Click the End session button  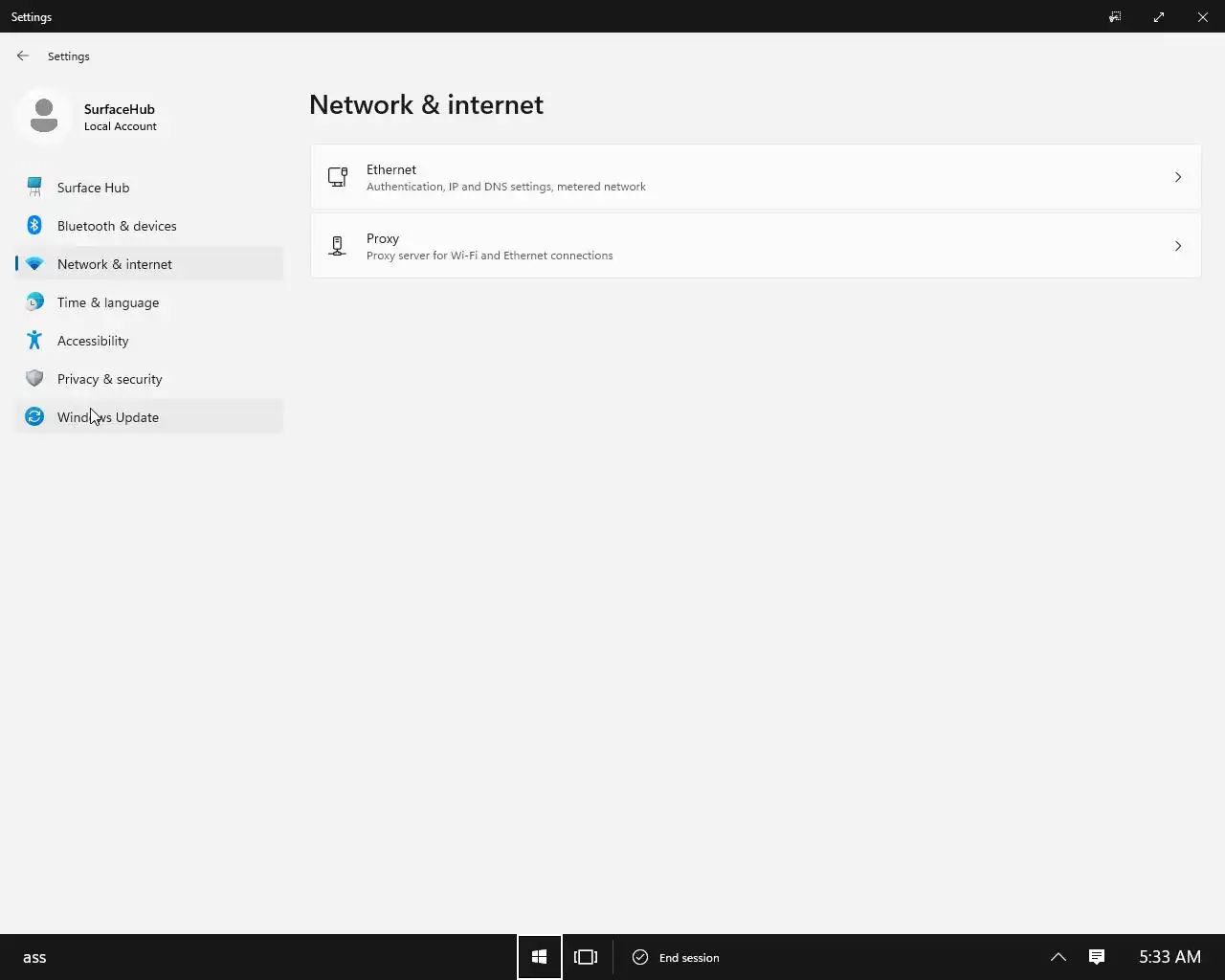coord(676,957)
